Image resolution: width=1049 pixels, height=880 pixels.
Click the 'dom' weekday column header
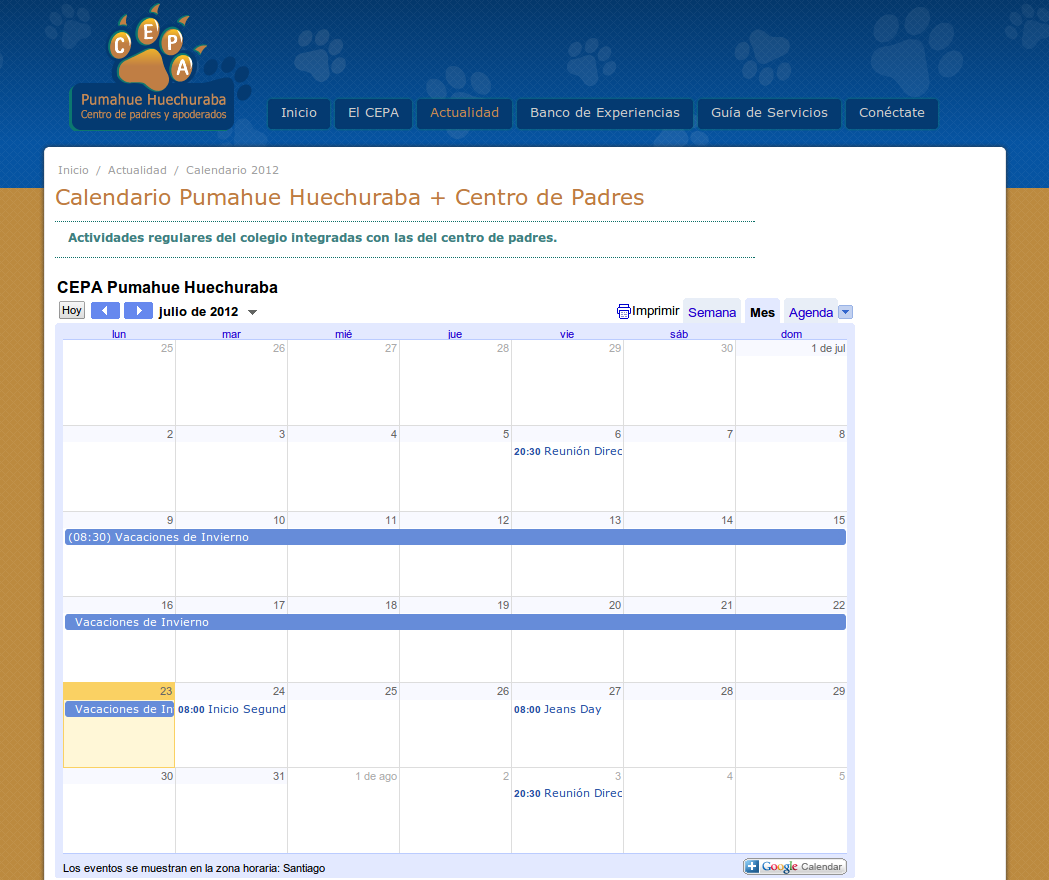pos(791,334)
